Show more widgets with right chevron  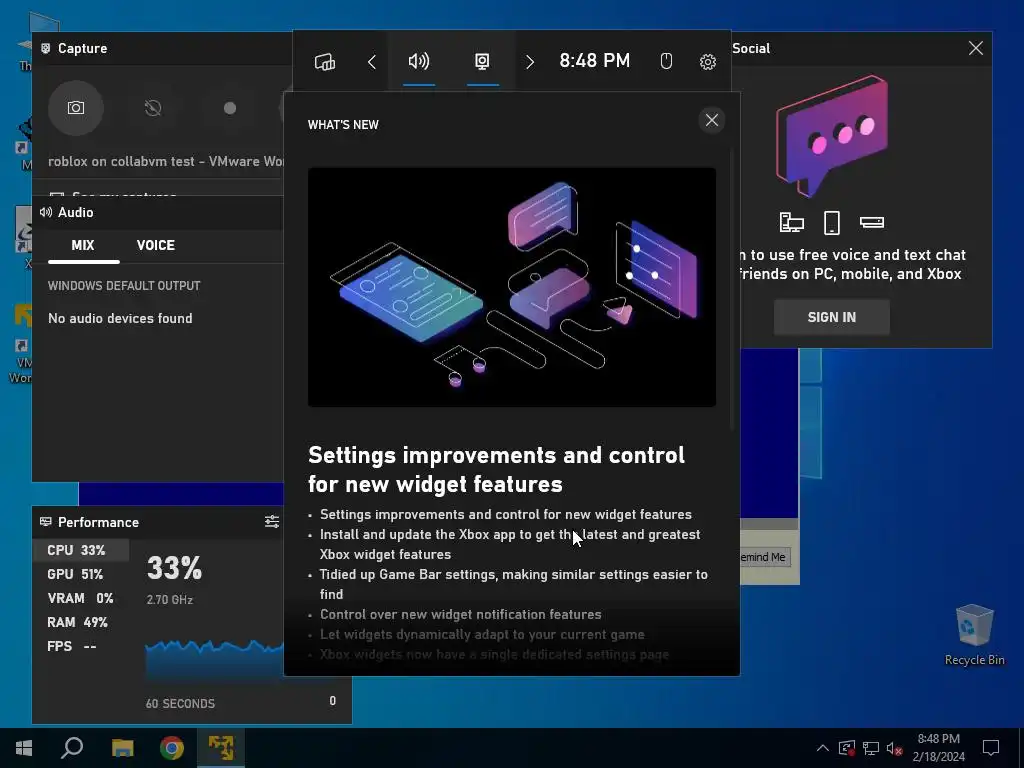[530, 62]
